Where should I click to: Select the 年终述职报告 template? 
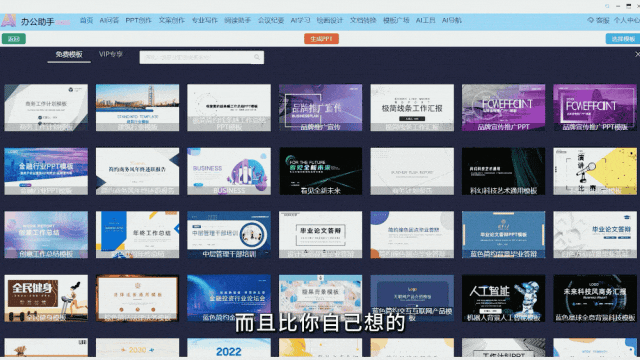[137, 171]
